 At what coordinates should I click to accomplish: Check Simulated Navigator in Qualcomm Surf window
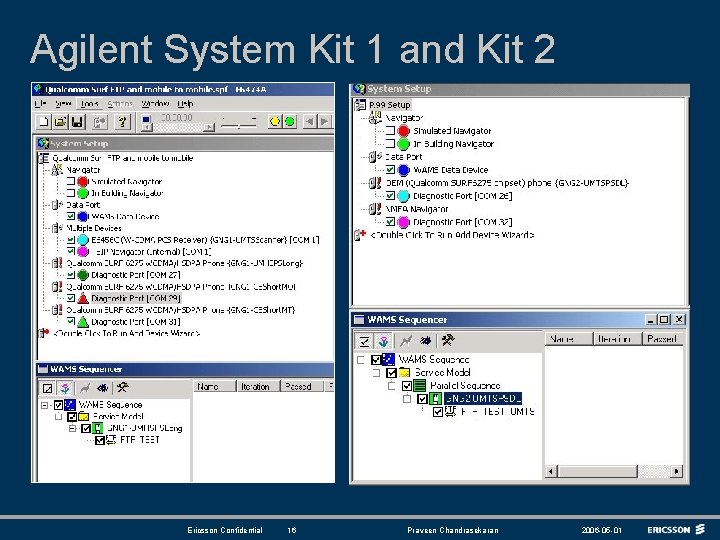(71, 181)
